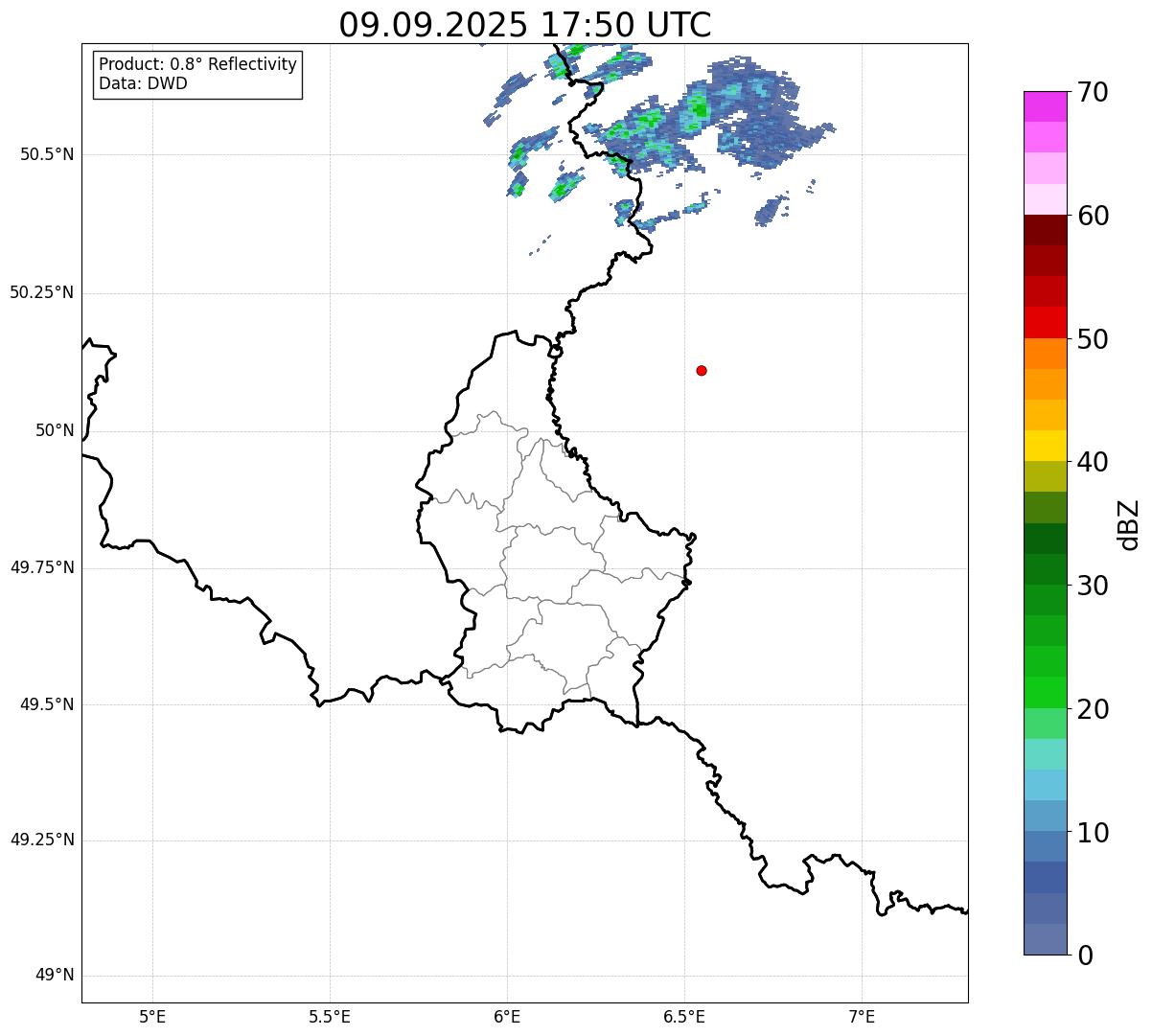
Task: Click the 5°E longitude label
Action: coord(152,1016)
